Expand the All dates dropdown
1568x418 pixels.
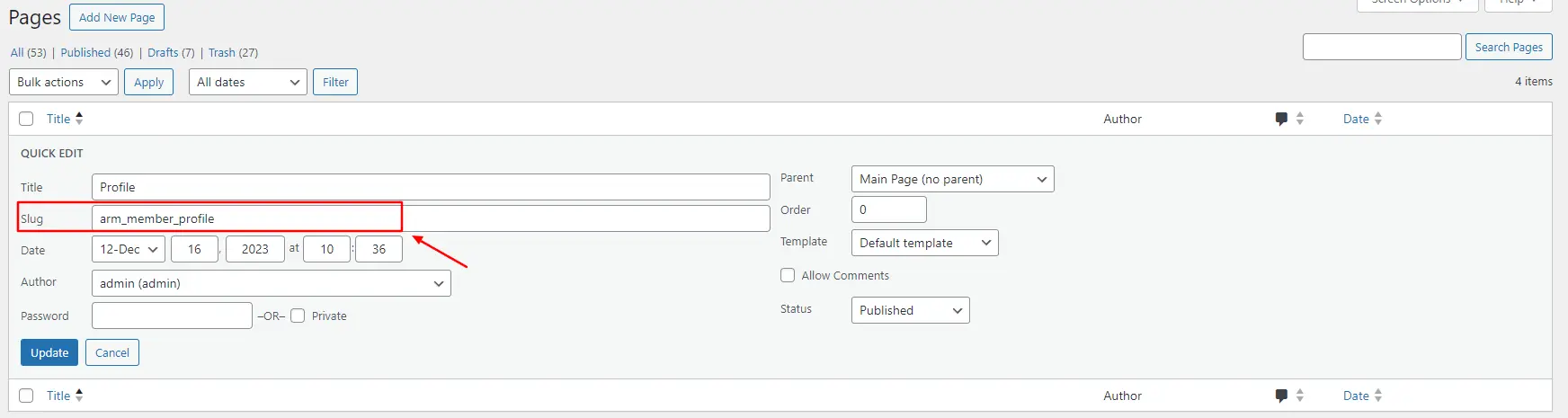tap(248, 82)
